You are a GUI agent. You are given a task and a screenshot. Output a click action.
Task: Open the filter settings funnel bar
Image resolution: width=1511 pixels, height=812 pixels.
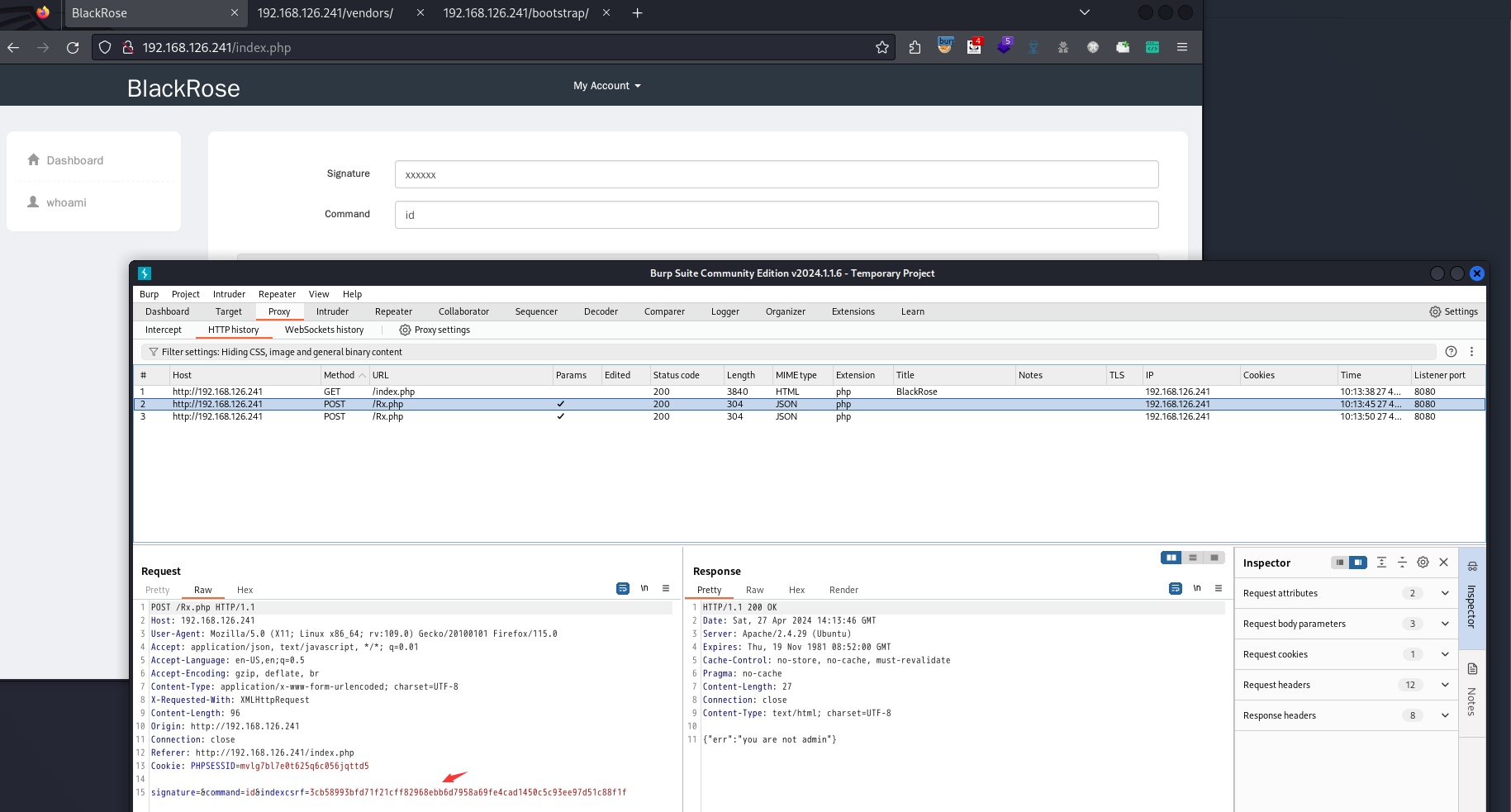coord(789,352)
